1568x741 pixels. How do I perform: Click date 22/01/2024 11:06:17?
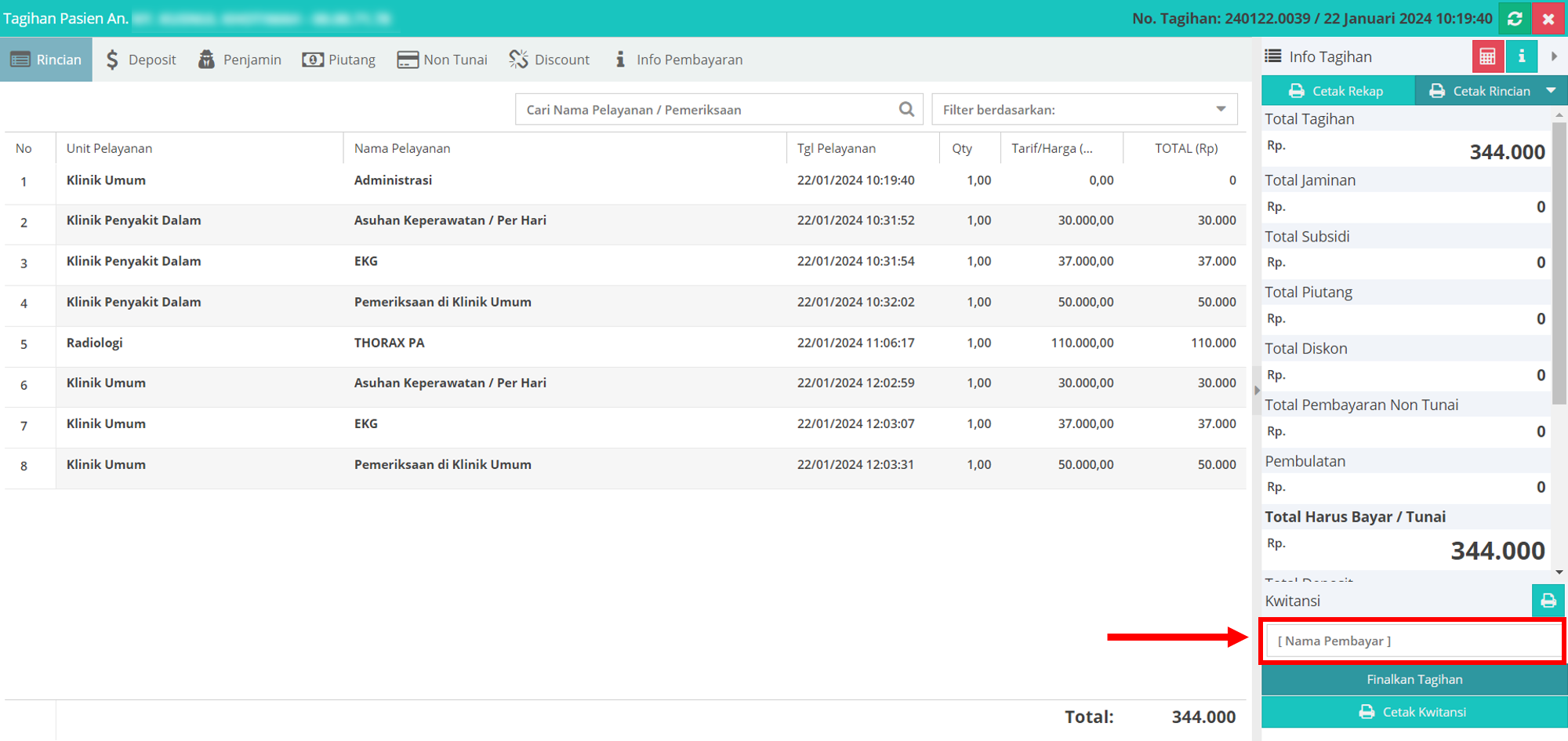click(x=855, y=343)
